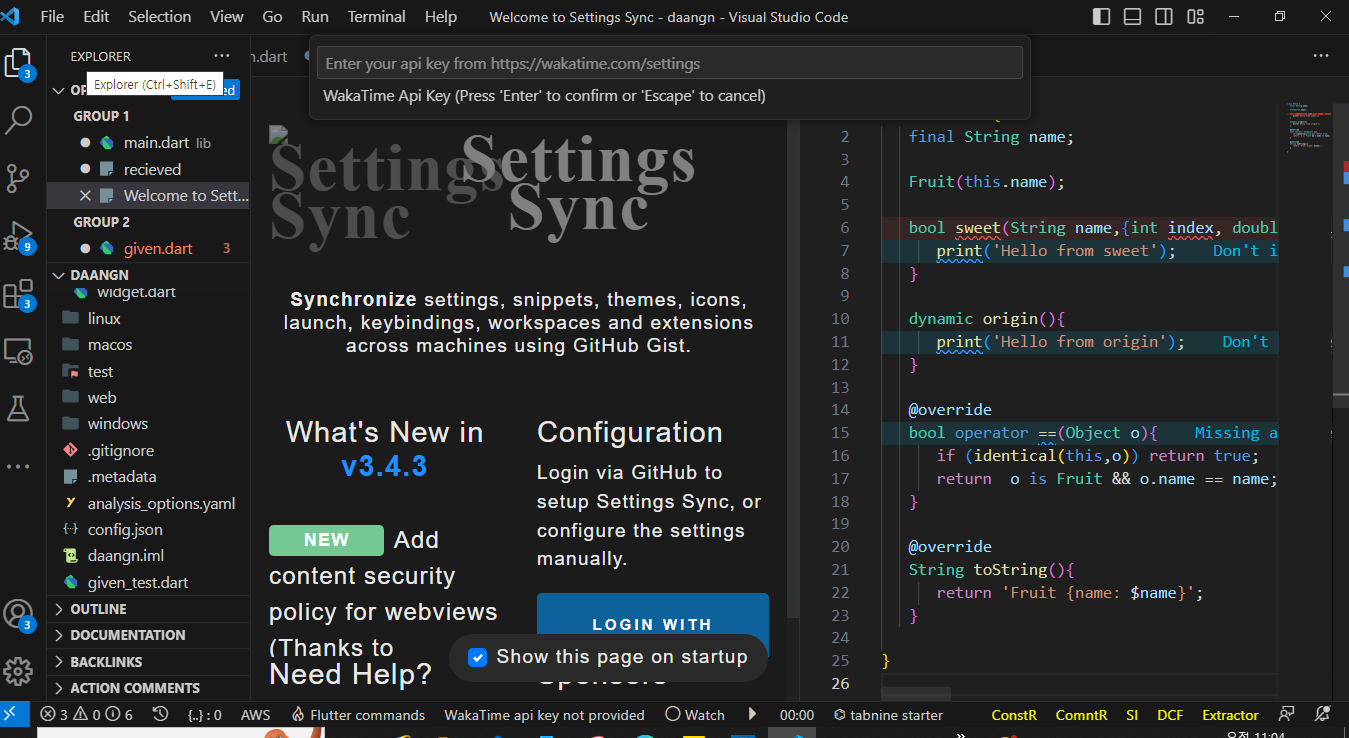
Task: Toggle the primary side bar layout button
Action: click(1101, 17)
